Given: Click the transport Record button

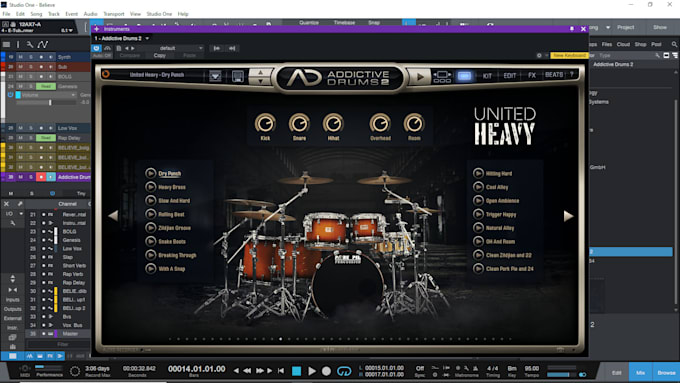Looking at the screenshot, I should (326, 371).
